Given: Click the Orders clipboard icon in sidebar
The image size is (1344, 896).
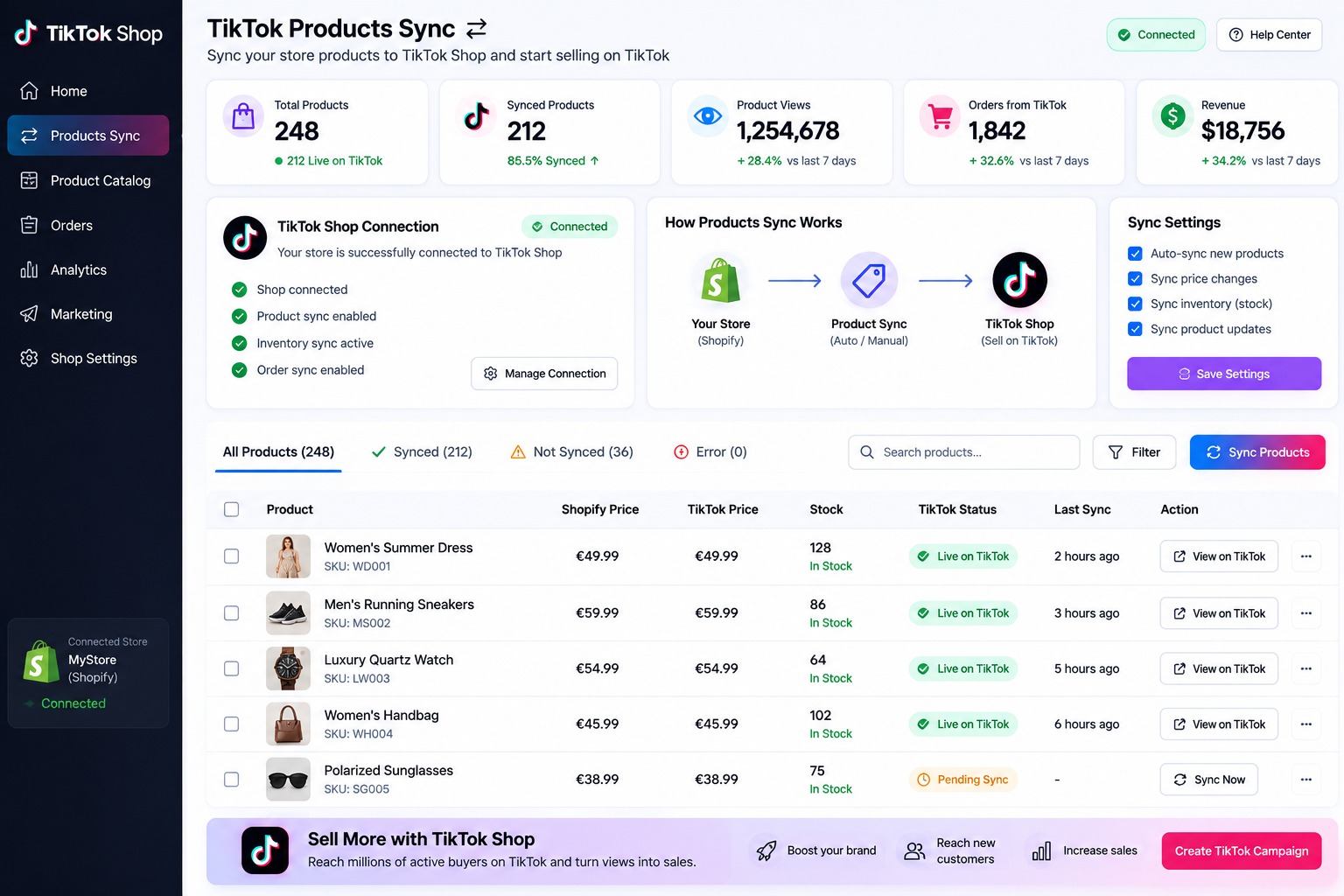Looking at the screenshot, I should (29, 225).
